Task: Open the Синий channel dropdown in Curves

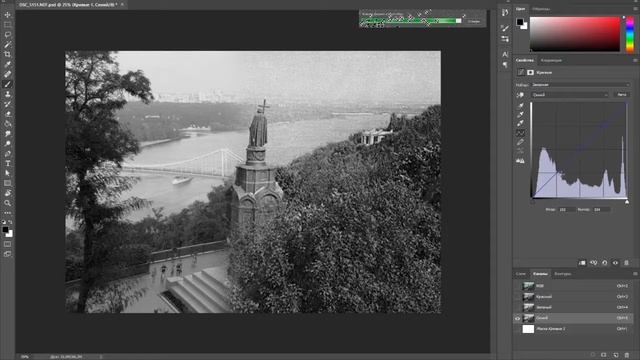Action: coord(569,95)
